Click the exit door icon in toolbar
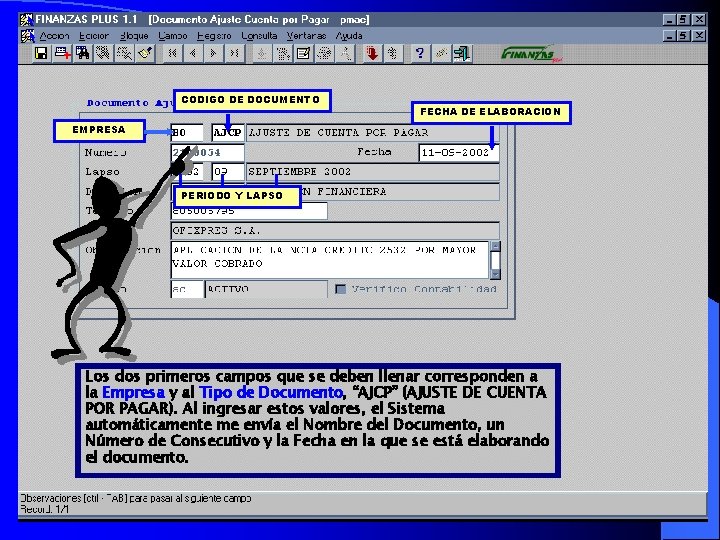The height and width of the screenshot is (540, 720). pos(462,54)
